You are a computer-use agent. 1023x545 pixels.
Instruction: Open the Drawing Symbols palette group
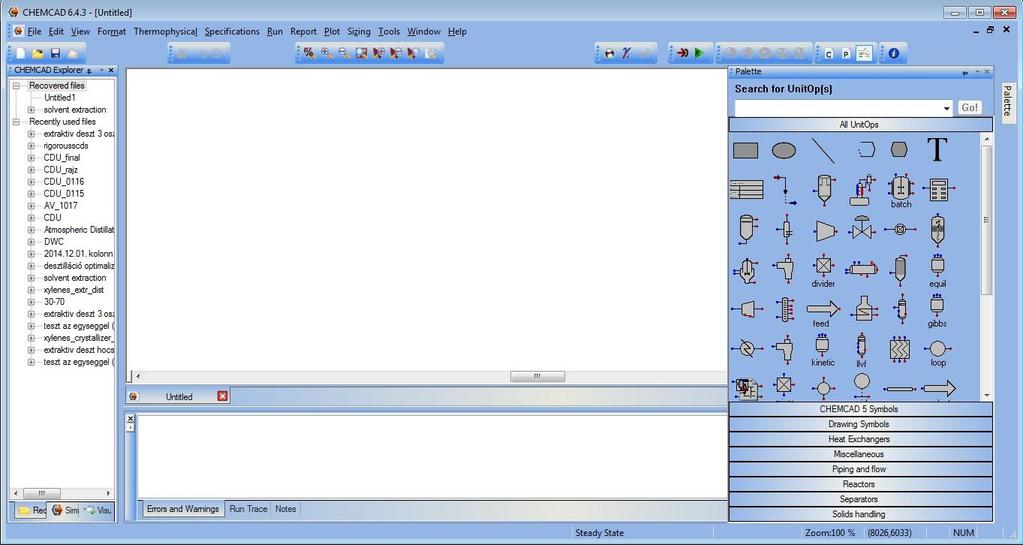[x=859, y=424]
